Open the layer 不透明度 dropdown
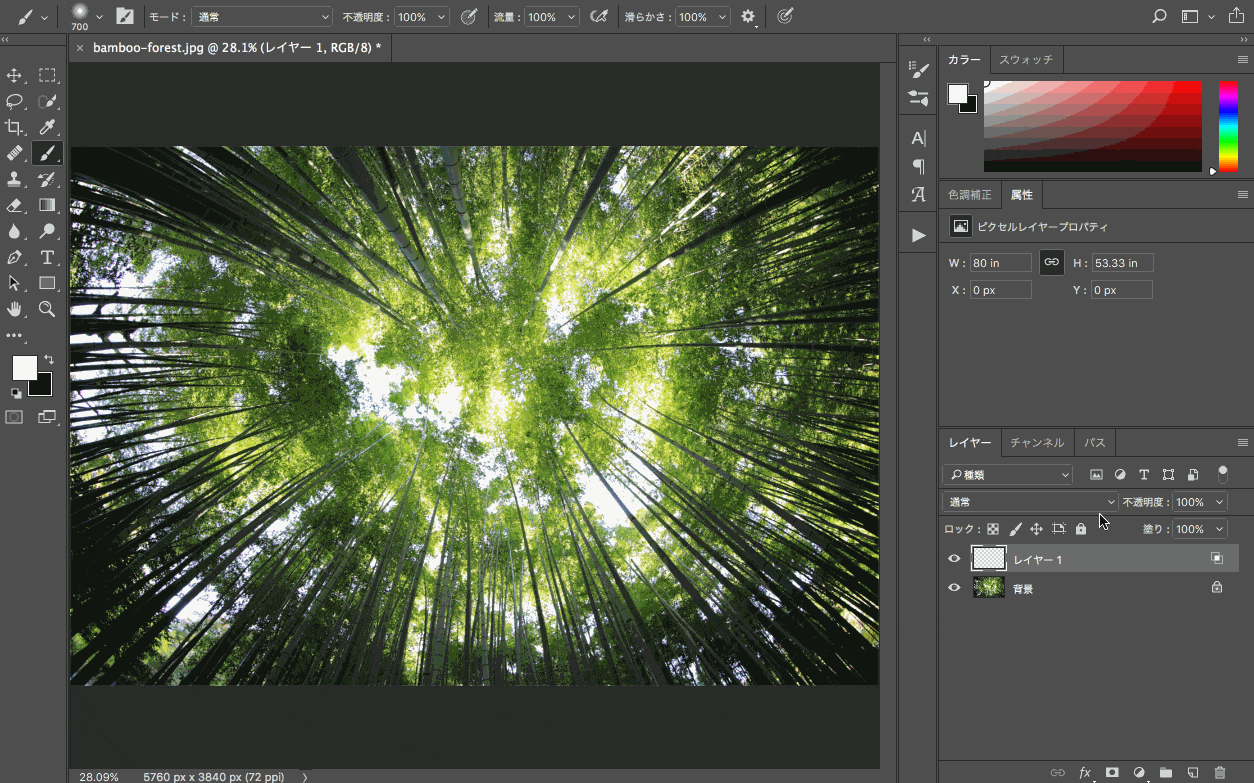This screenshot has width=1254, height=783. pyautogui.click(x=1219, y=502)
